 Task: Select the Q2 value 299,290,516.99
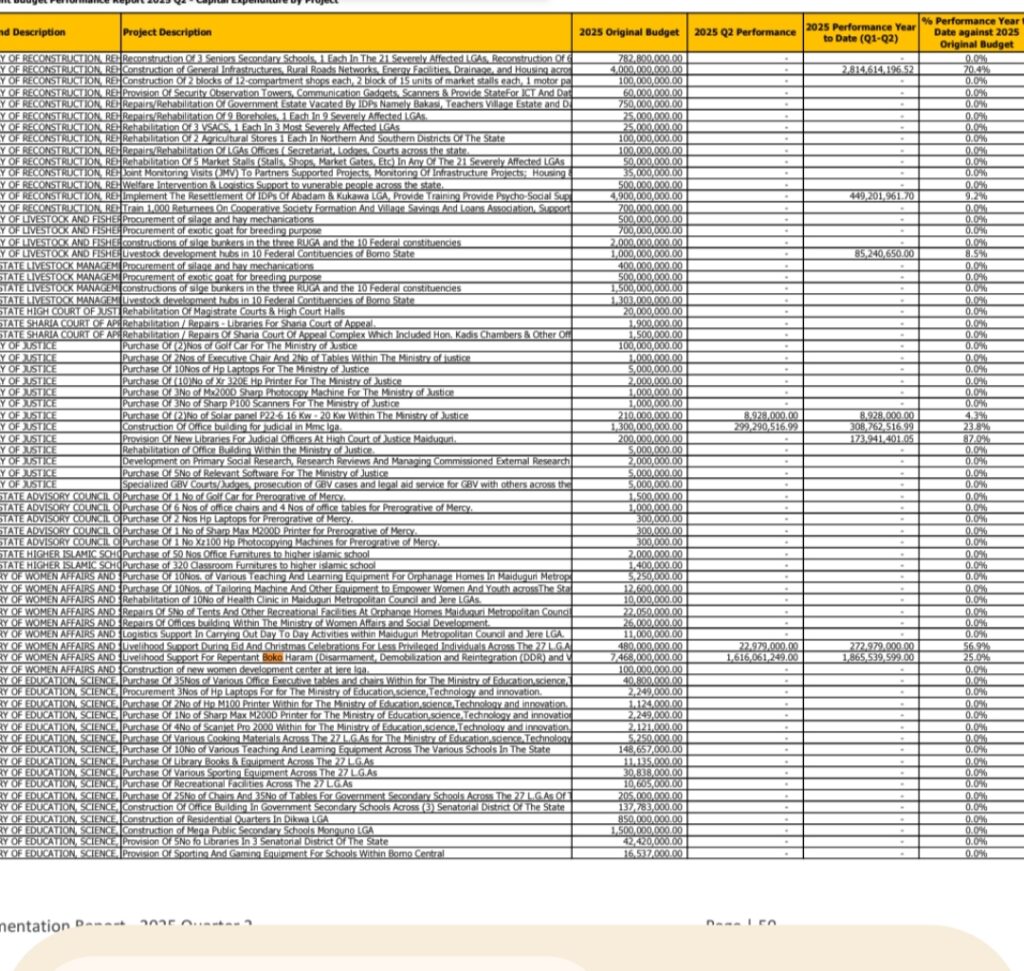(x=766, y=427)
